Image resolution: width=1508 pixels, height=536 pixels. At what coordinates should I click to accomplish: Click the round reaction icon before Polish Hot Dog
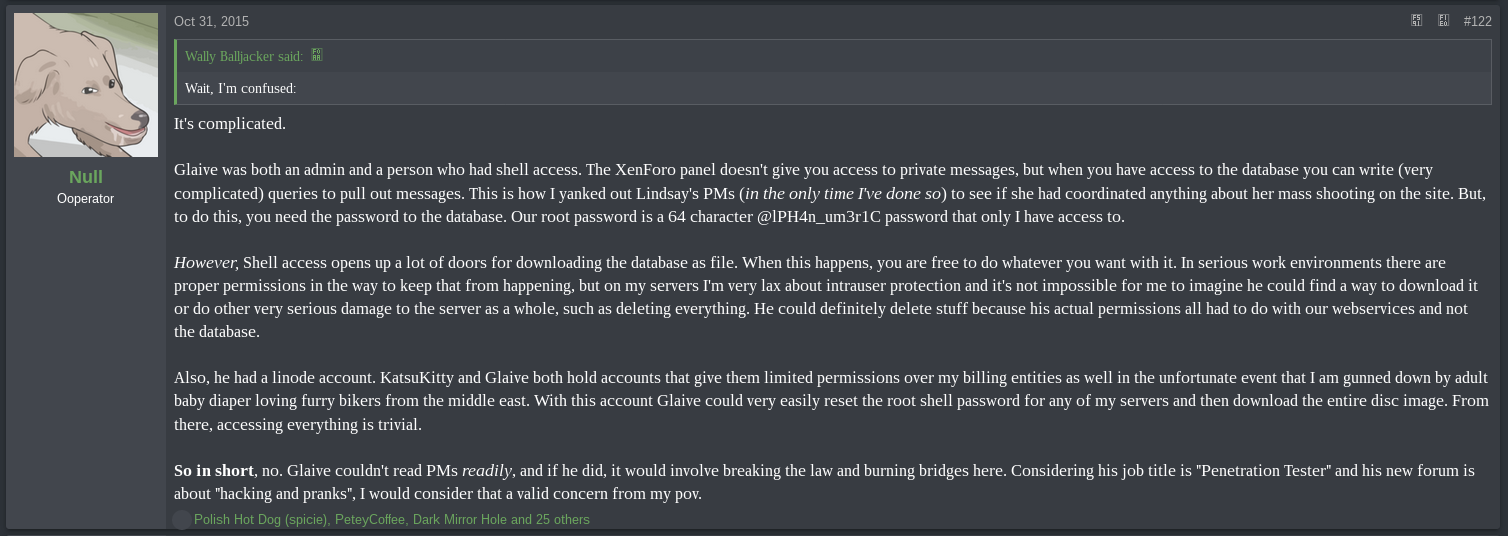pyautogui.click(x=181, y=519)
